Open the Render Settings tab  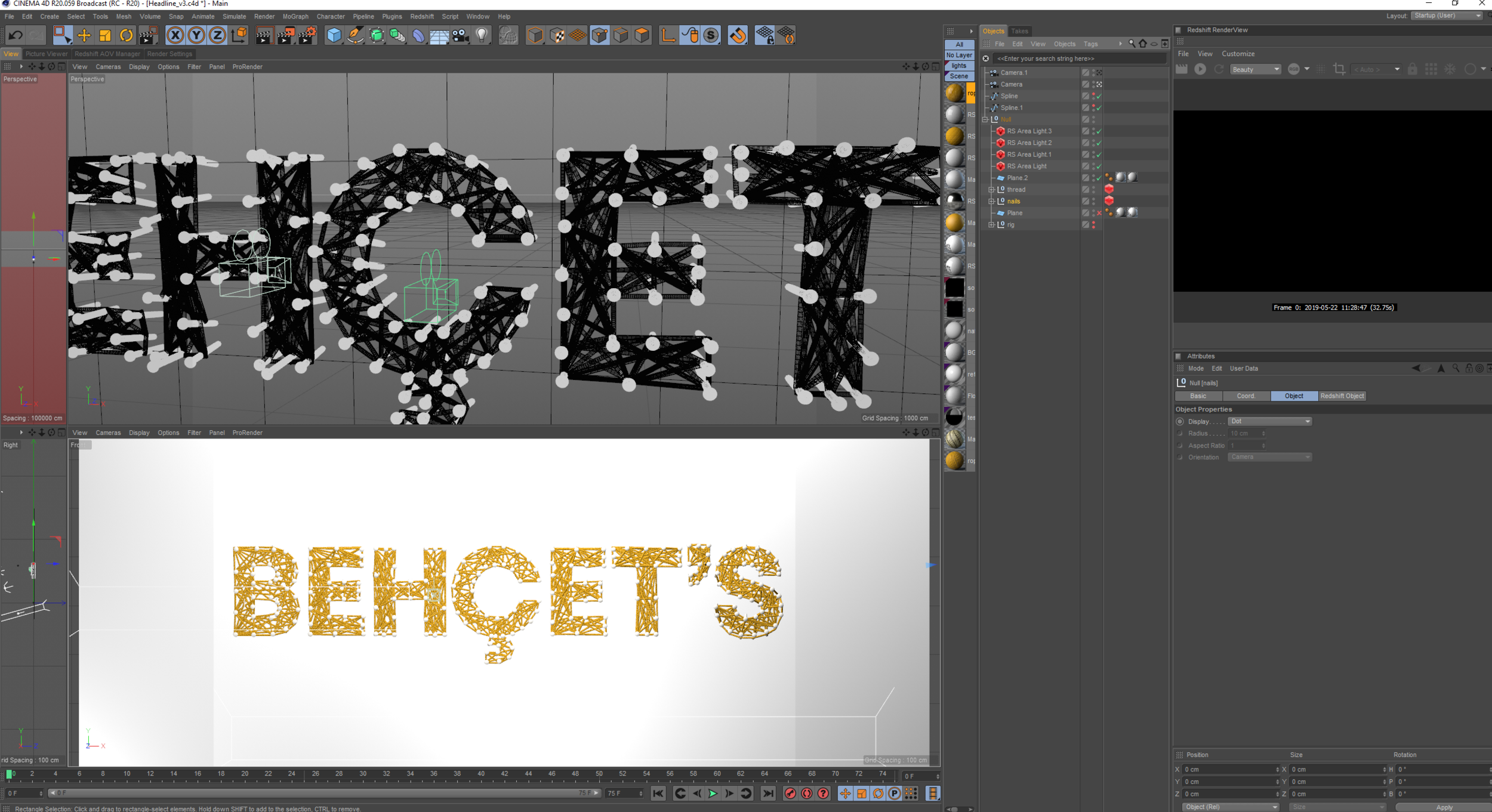point(169,54)
